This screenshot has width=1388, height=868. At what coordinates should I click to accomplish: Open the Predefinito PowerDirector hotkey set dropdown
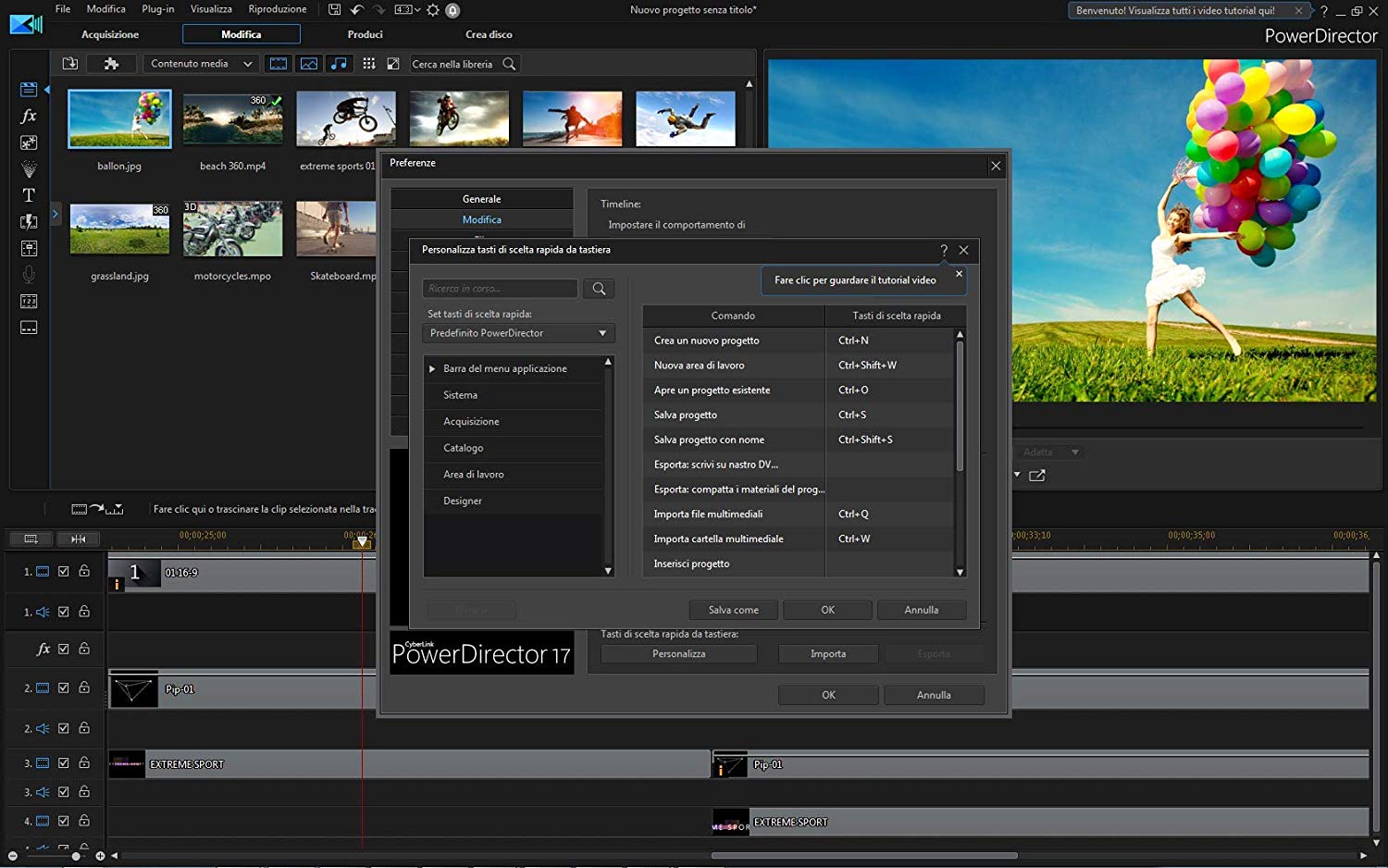coord(518,333)
